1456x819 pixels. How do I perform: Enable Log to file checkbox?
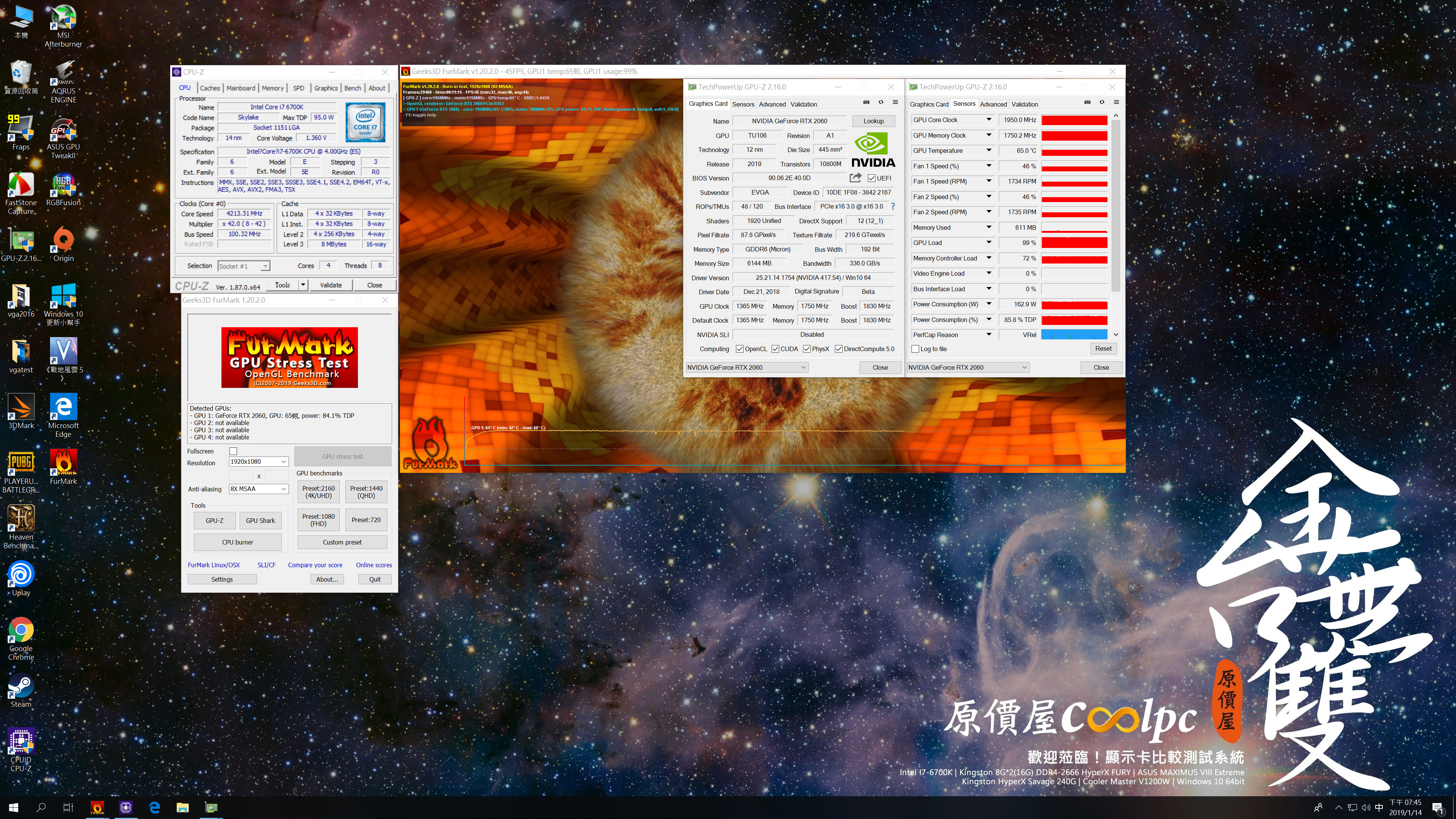point(915,349)
